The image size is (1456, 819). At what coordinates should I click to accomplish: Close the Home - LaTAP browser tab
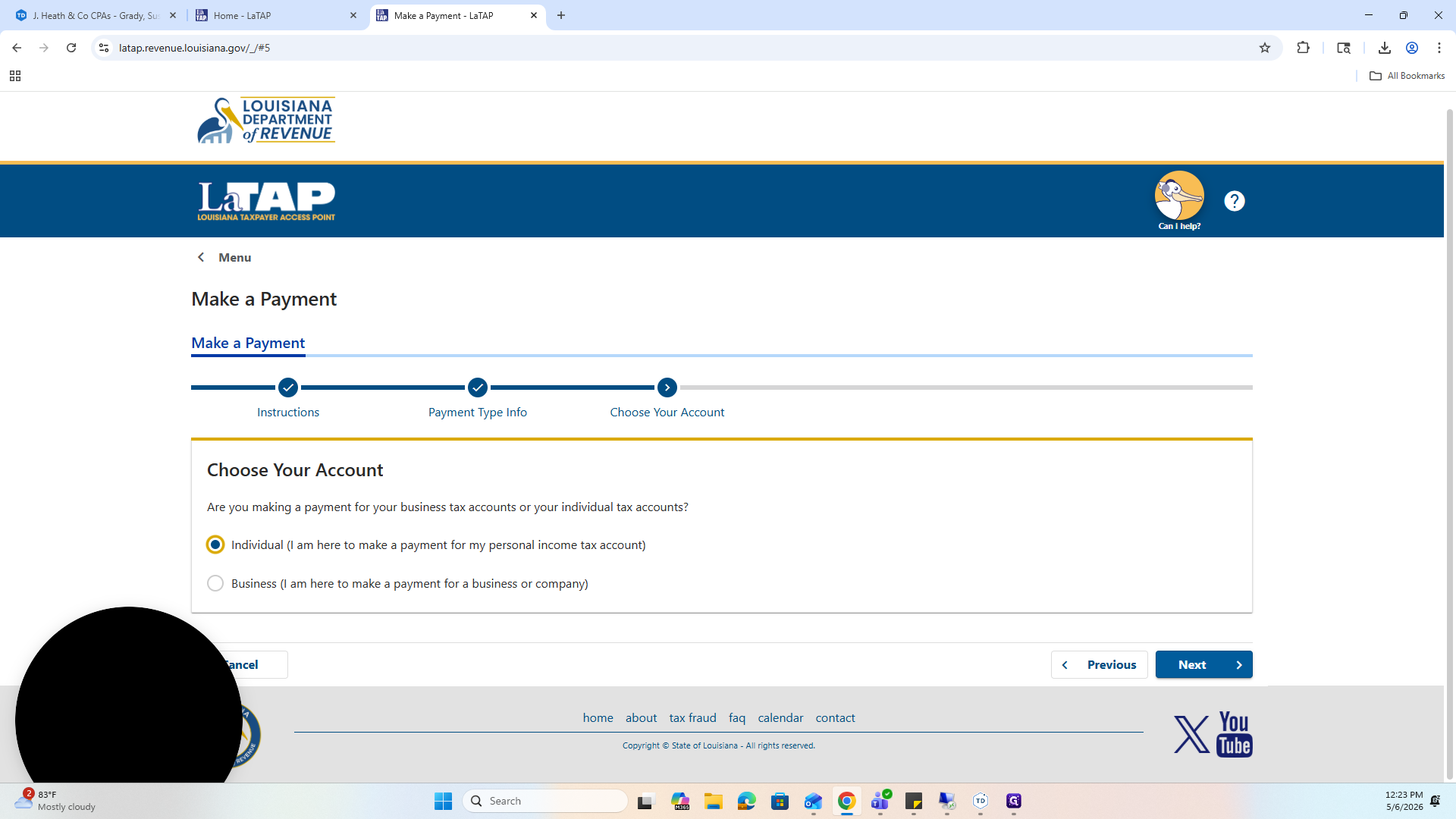click(x=353, y=15)
